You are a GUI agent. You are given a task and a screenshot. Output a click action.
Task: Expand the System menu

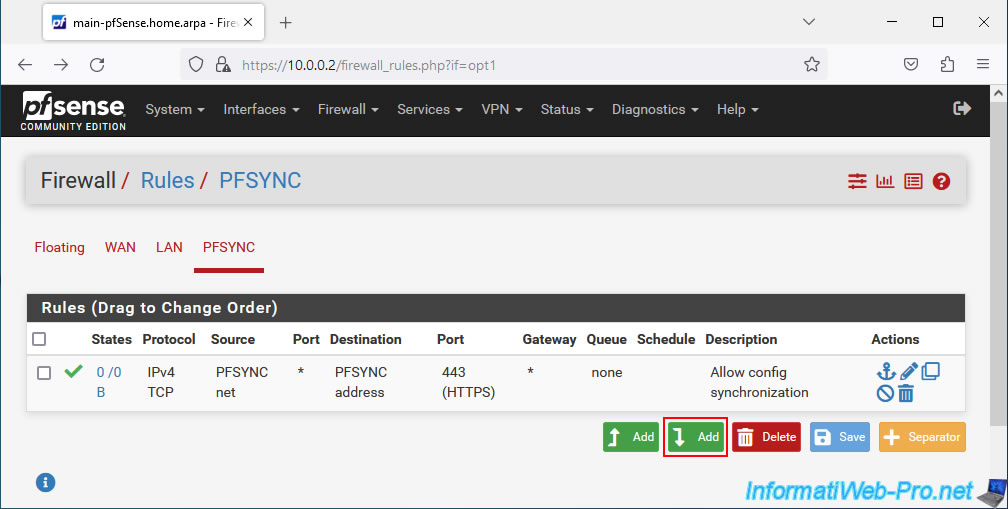coord(174,109)
